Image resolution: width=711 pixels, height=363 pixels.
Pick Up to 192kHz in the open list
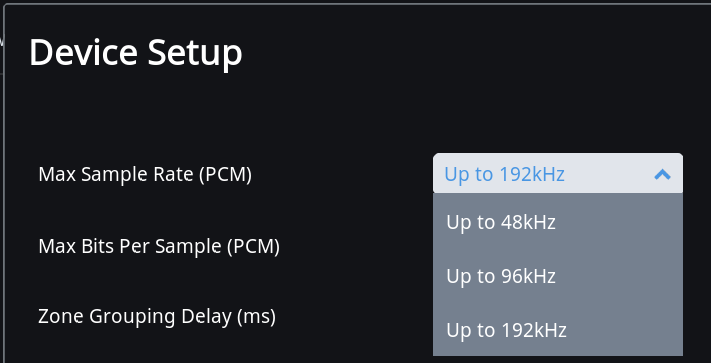coord(558,330)
